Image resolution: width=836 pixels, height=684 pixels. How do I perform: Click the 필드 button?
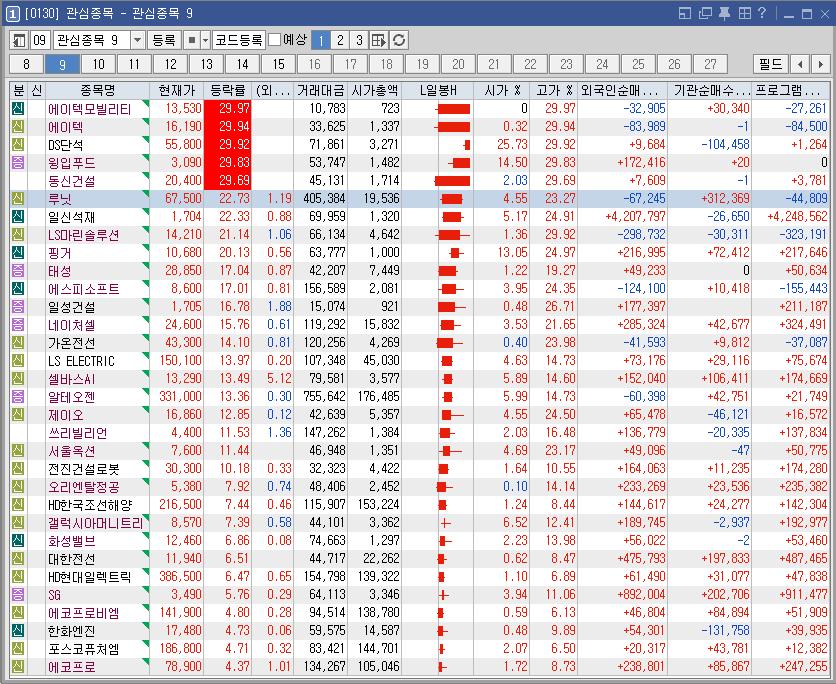(771, 65)
